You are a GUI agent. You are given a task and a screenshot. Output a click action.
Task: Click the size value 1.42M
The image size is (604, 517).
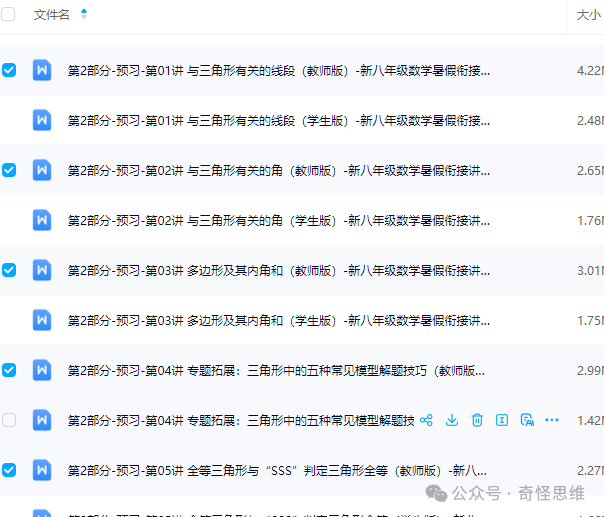click(590, 420)
